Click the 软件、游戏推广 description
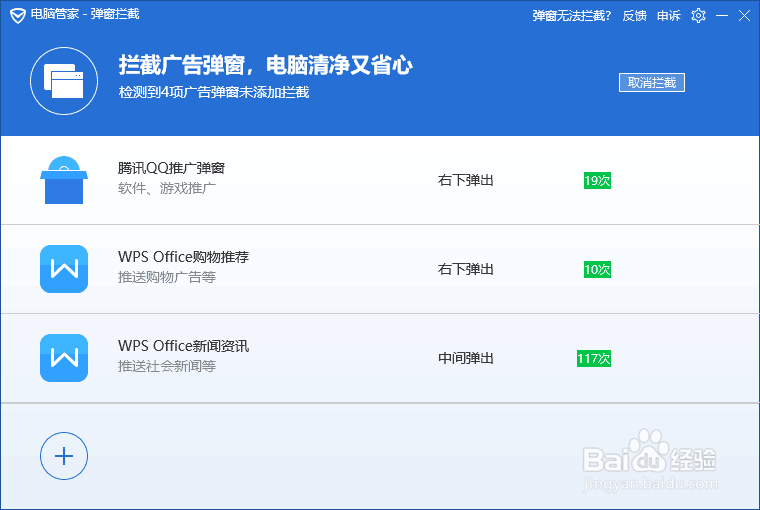The image size is (760, 510). tap(167, 188)
